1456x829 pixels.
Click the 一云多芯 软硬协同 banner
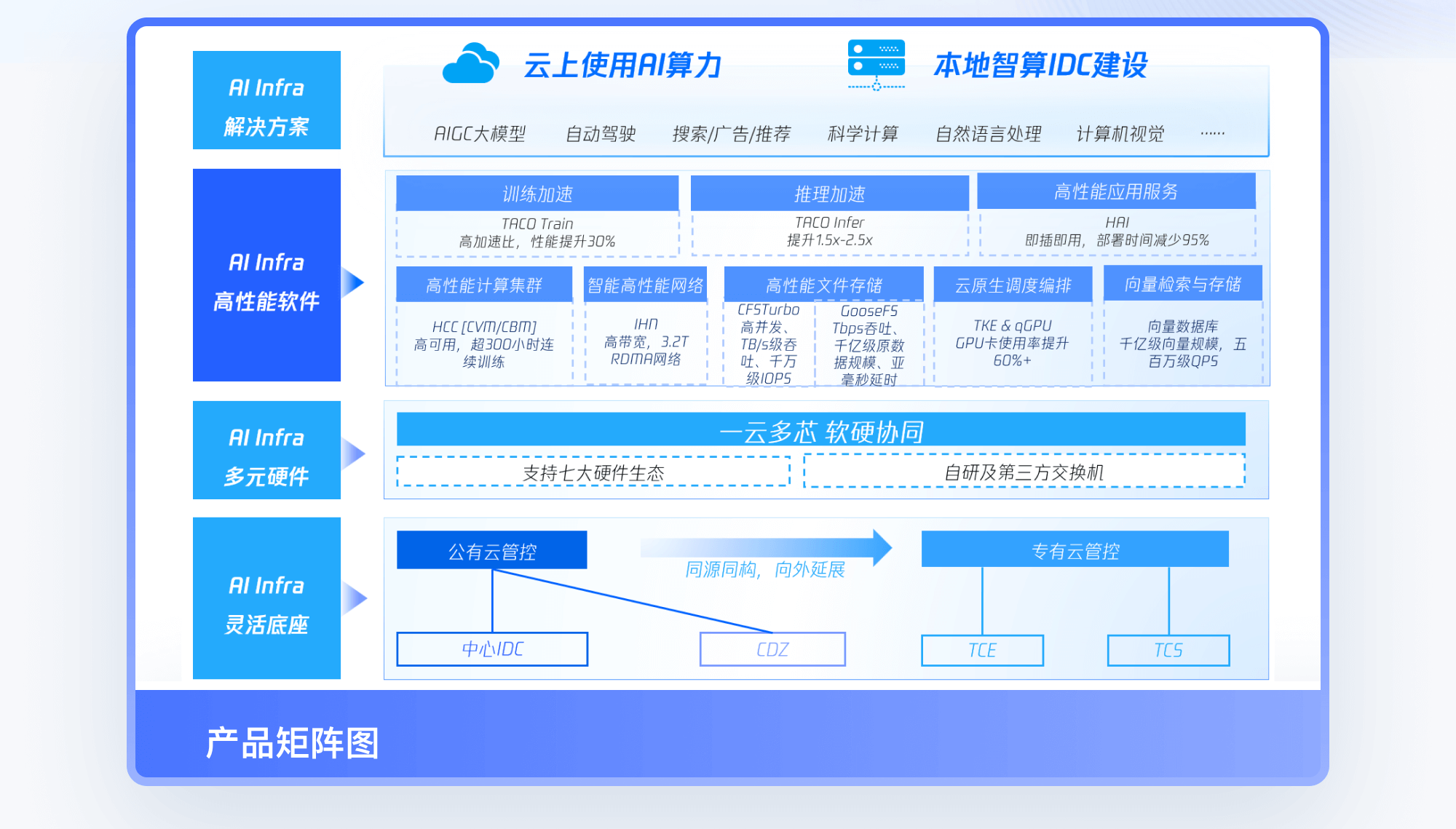821,430
